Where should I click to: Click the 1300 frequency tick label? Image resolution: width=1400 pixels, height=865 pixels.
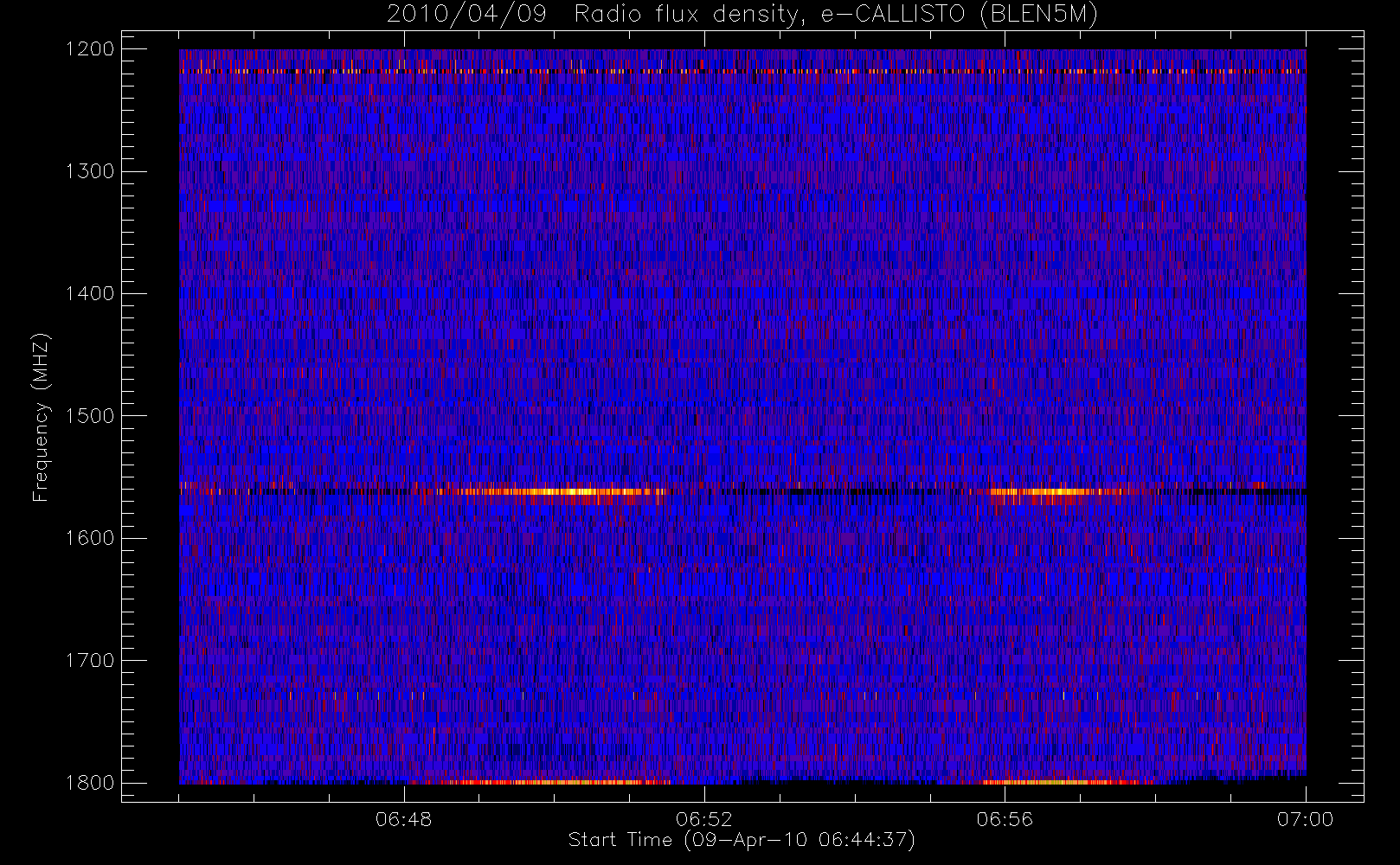pyautogui.click(x=90, y=171)
